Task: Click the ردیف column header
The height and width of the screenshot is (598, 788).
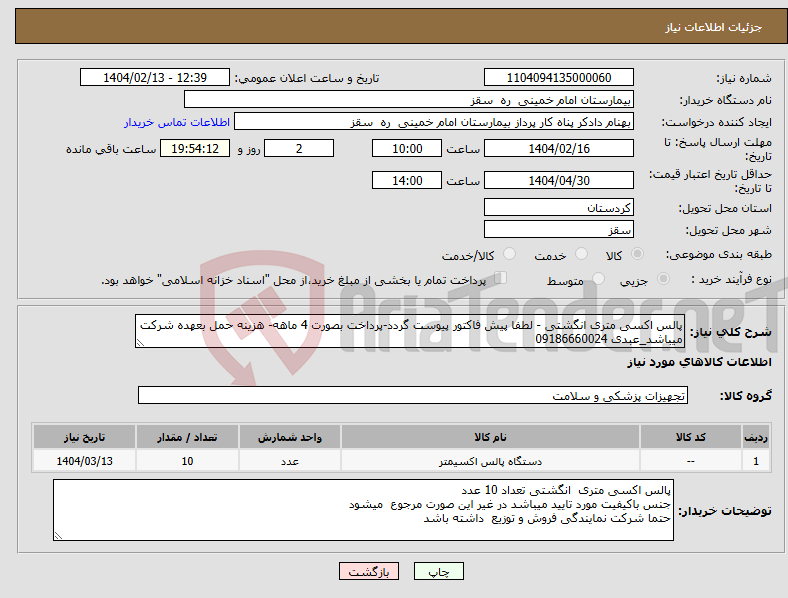Action: click(x=756, y=437)
